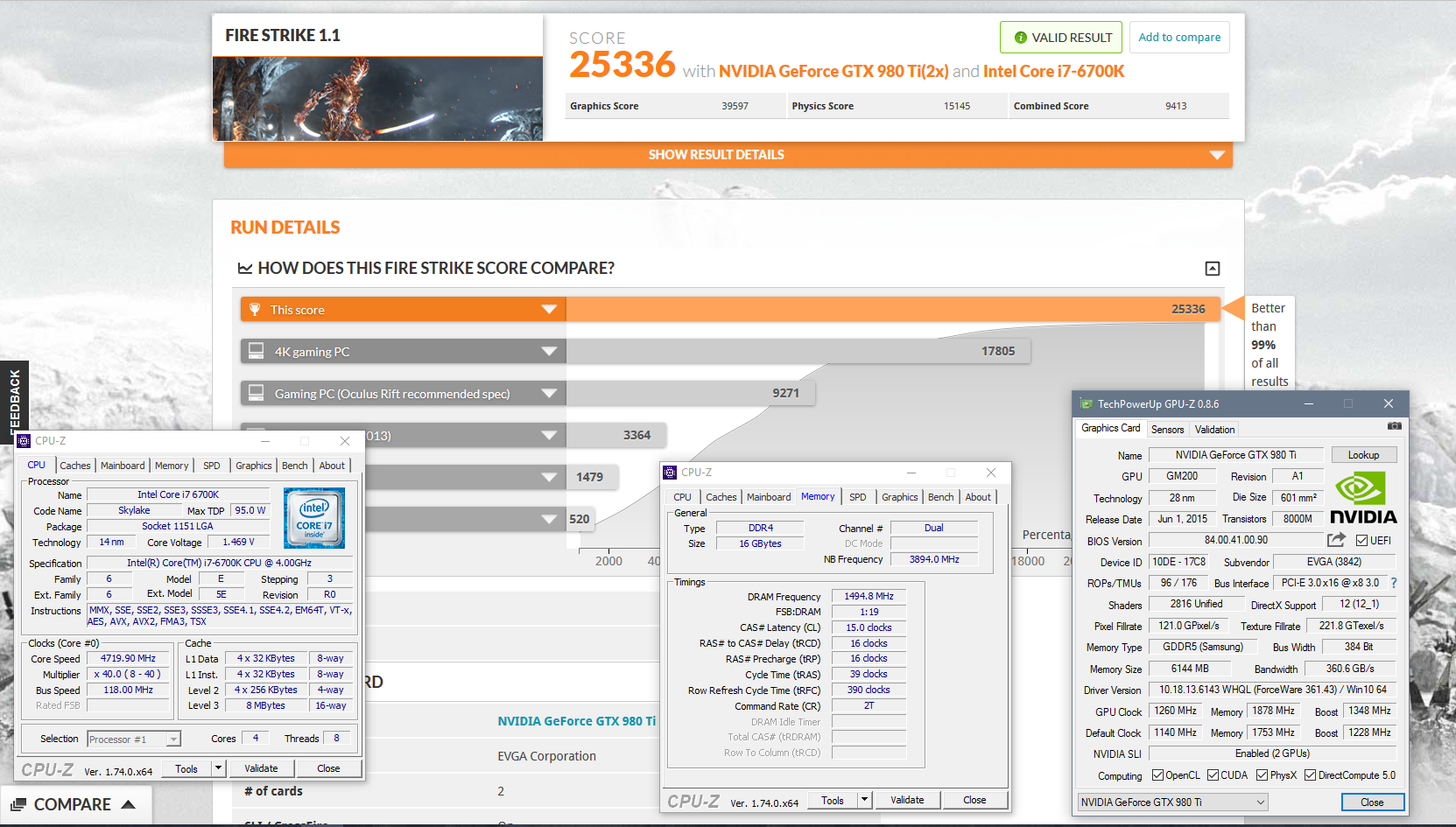Click the chart icon before How Does This Fire Strike

pos(245,269)
